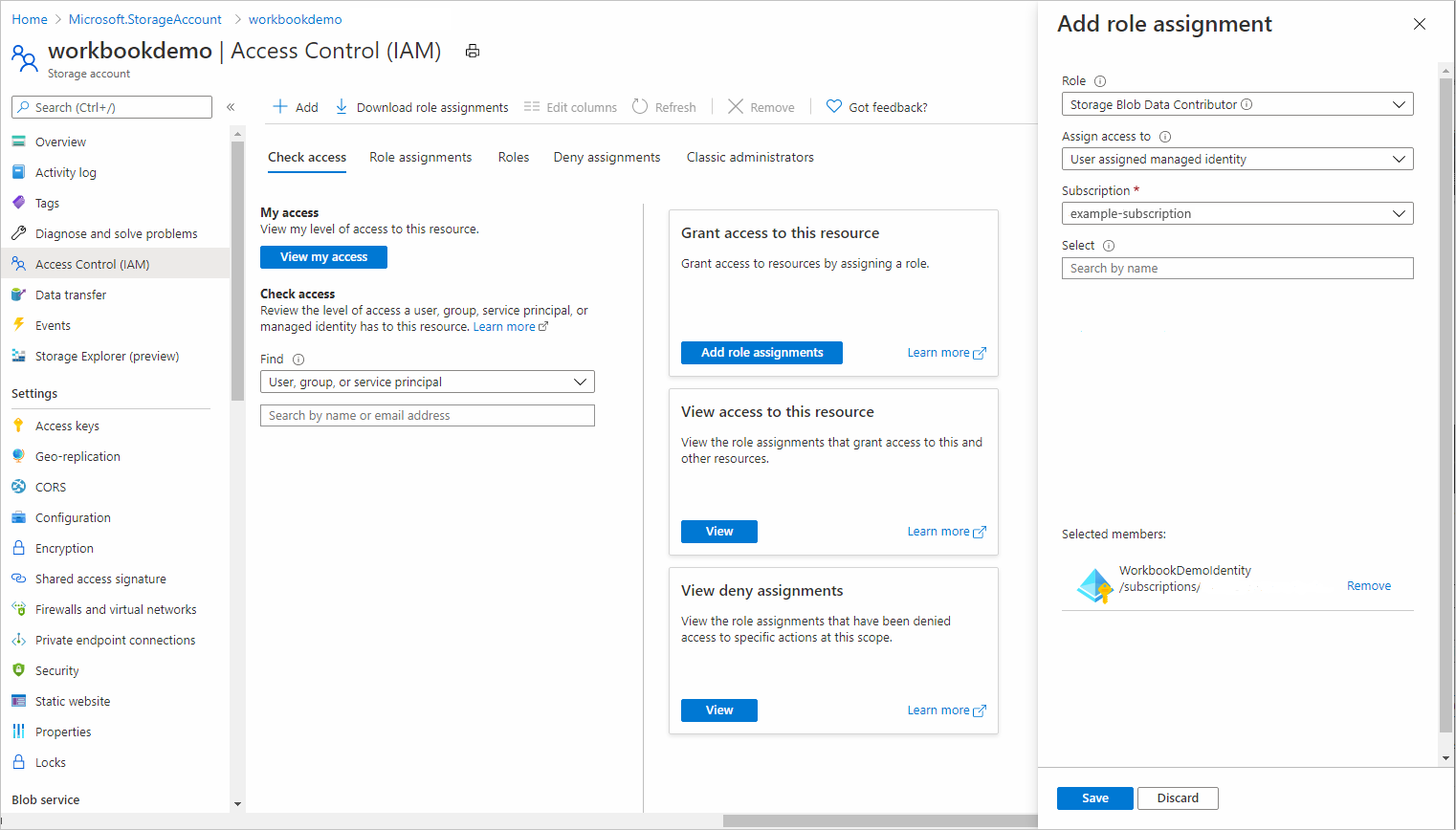Remove WorkbookDemoIdentity from selected members
This screenshot has width=1456, height=830.
coord(1368,586)
